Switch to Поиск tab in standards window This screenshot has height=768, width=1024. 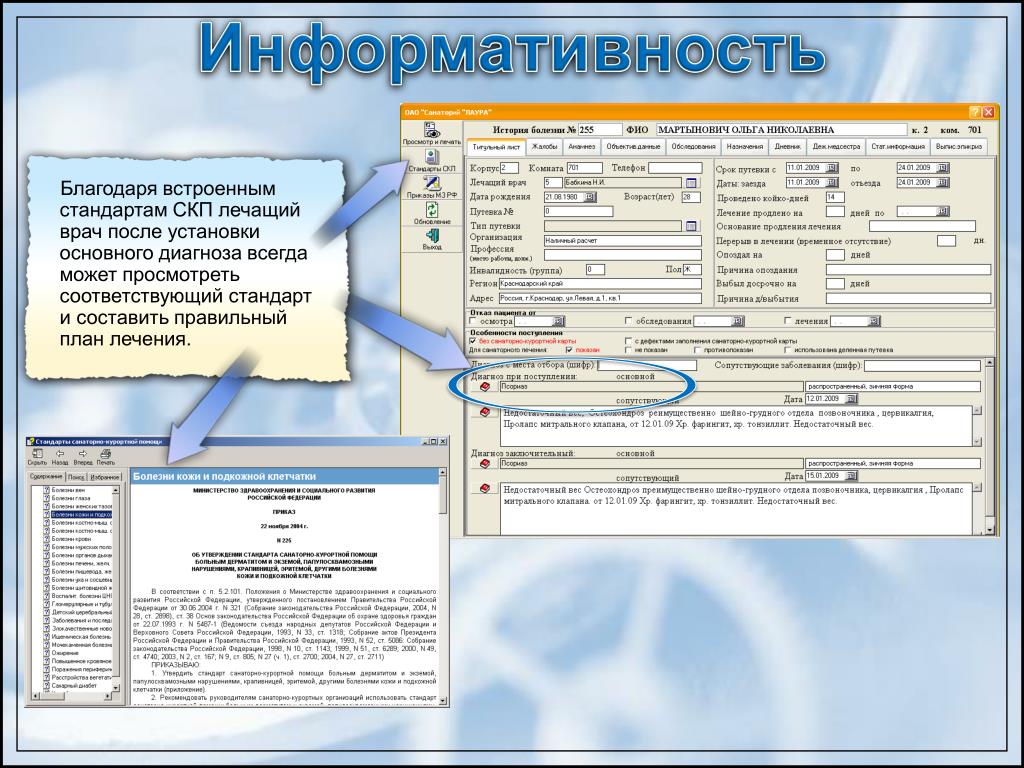point(76,477)
